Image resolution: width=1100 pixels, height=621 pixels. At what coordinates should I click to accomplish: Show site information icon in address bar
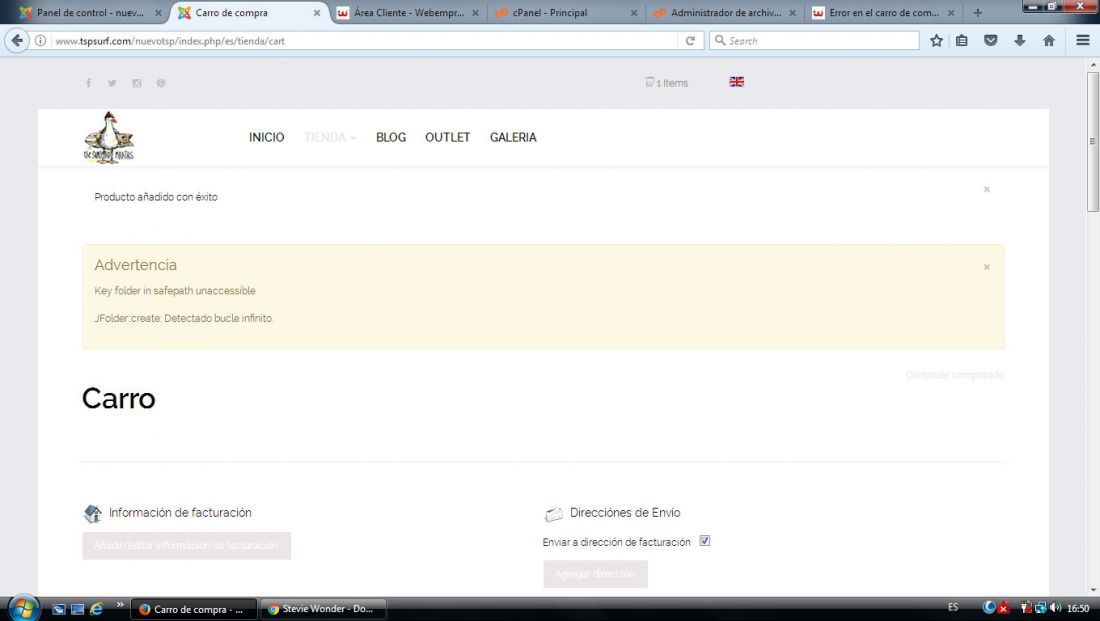[x=41, y=41]
